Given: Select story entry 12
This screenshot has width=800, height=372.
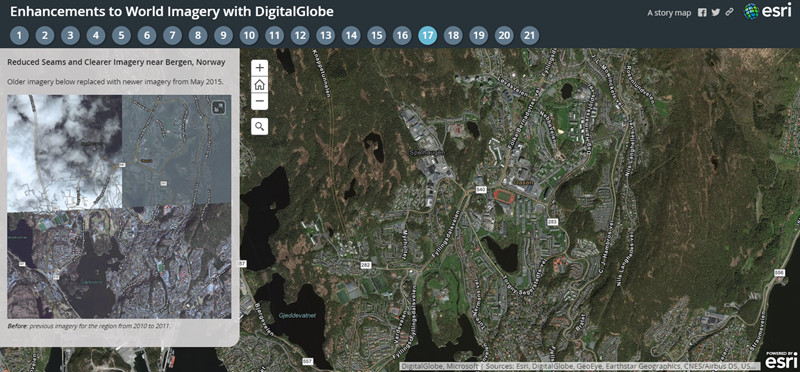Looking at the screenshot, I should click(x=300, y=36).
